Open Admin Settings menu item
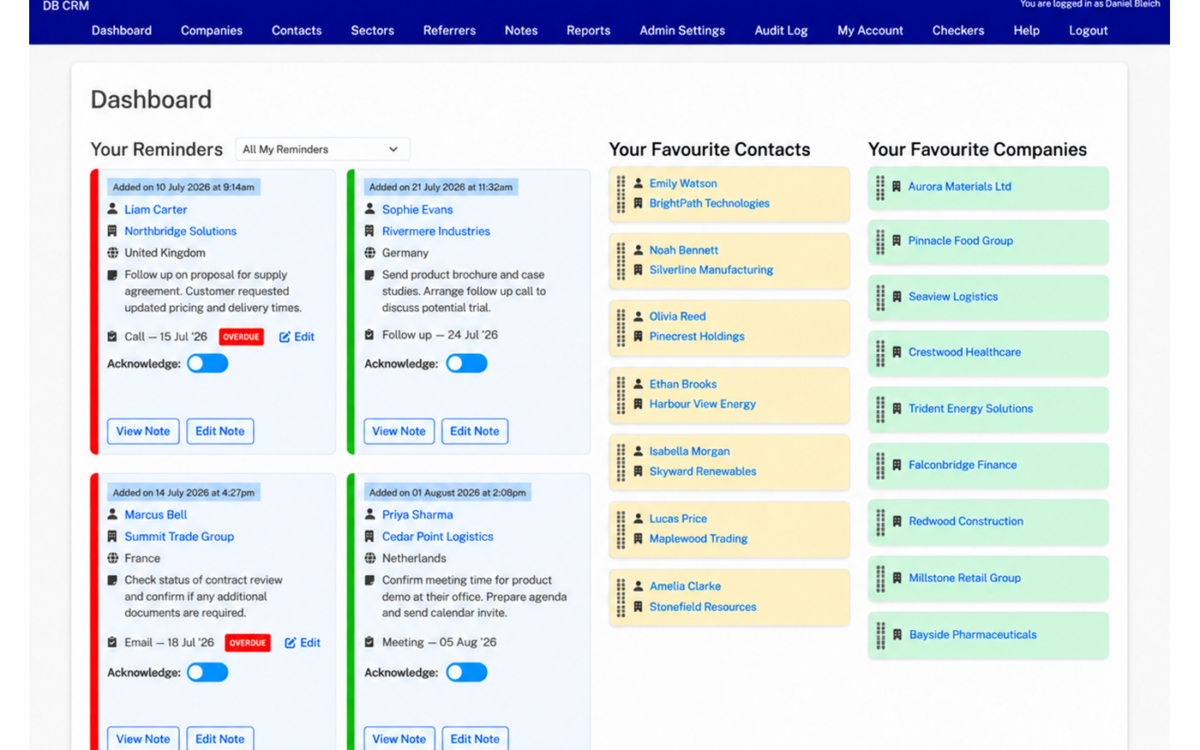Viewport: 1200px width, 750px height. (682, 30)
